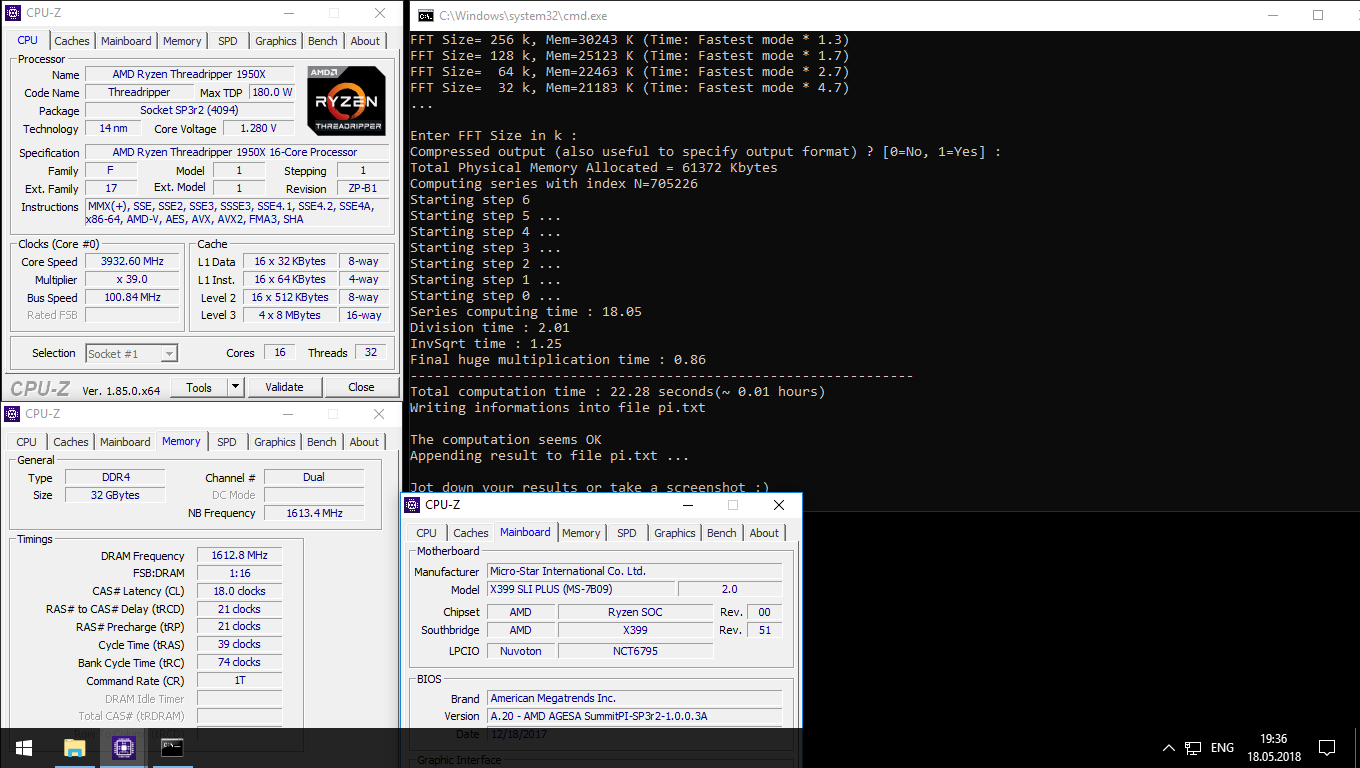Click CAS# Latency value 18.0 clocks
Viewport: 1360px width, 768px height.
(x=239, y=591)
